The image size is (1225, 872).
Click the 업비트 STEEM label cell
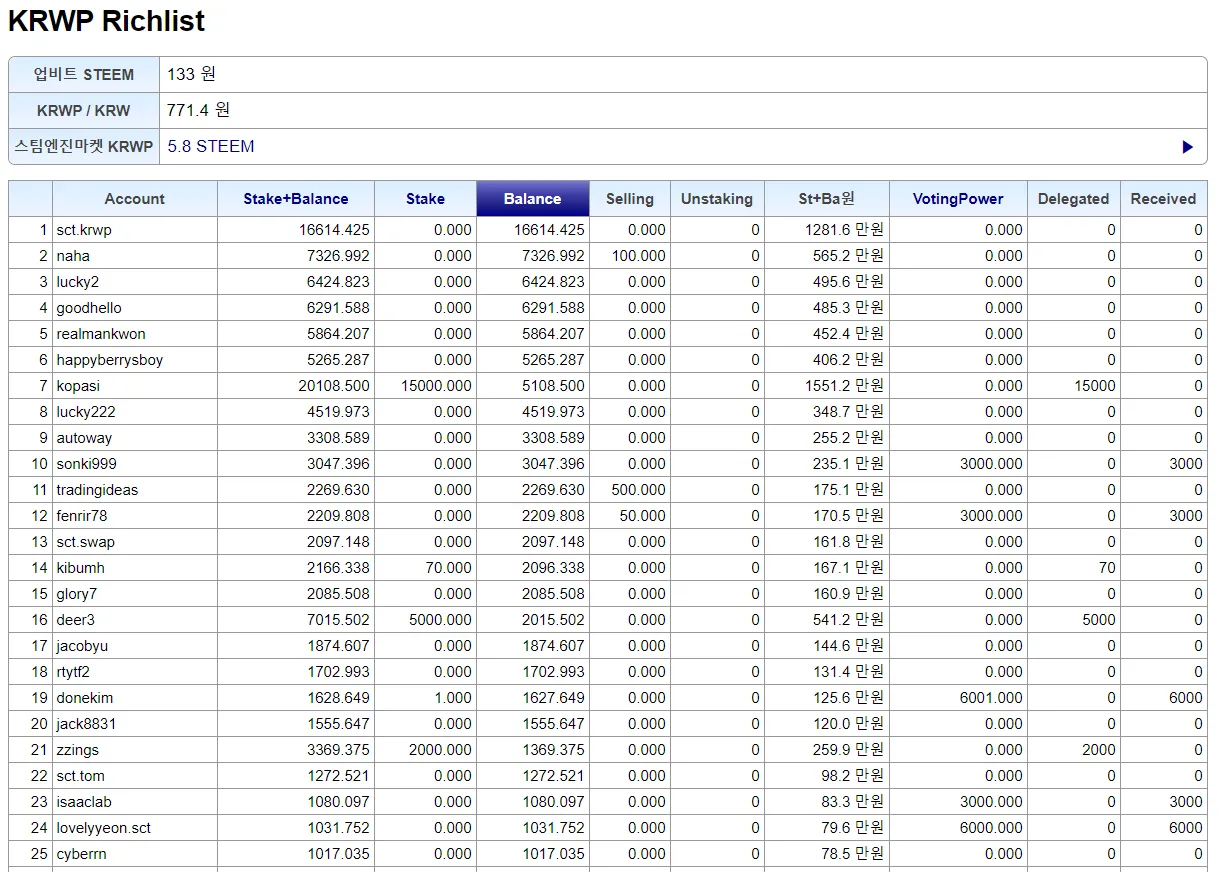84,75
